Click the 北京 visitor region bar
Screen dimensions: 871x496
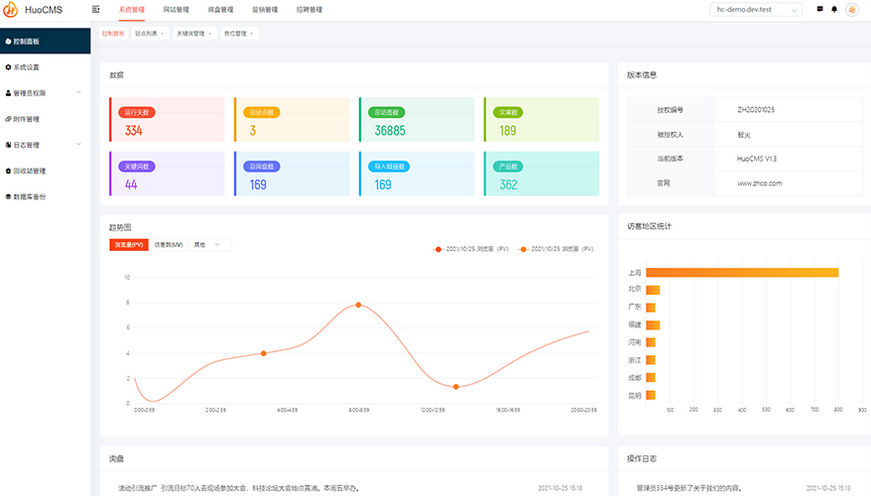tap(653, 290)
